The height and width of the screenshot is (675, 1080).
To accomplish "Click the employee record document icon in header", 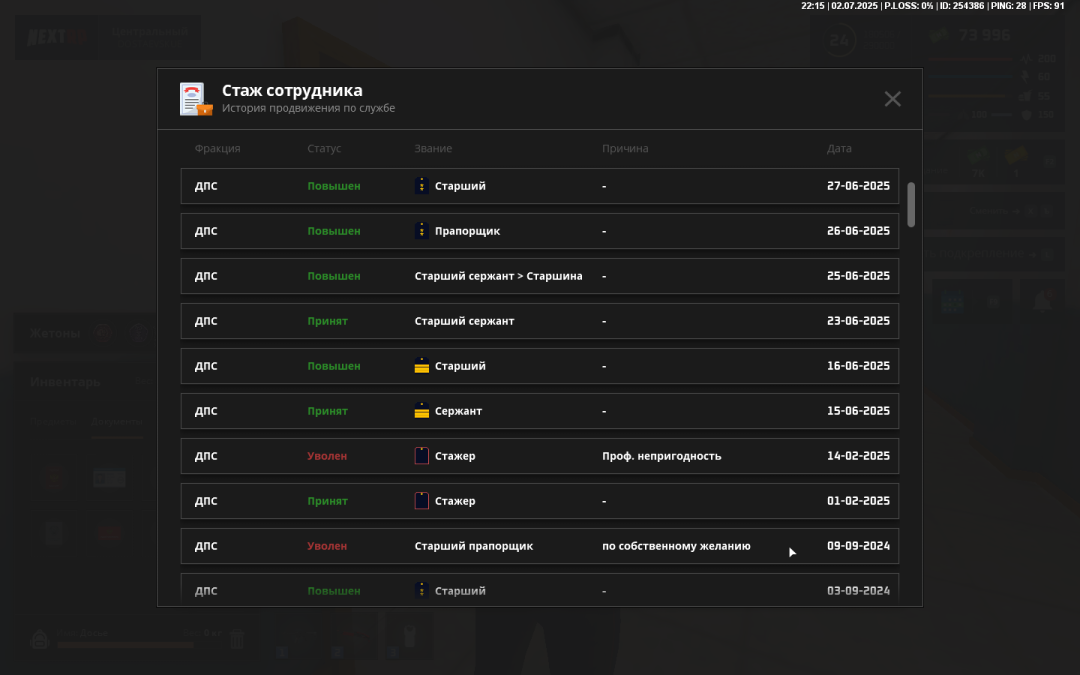I will tap(196, 99).
